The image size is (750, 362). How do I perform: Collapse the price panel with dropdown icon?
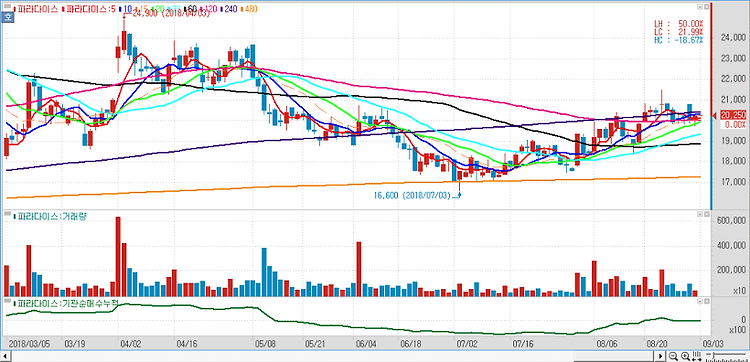[700, 7]
